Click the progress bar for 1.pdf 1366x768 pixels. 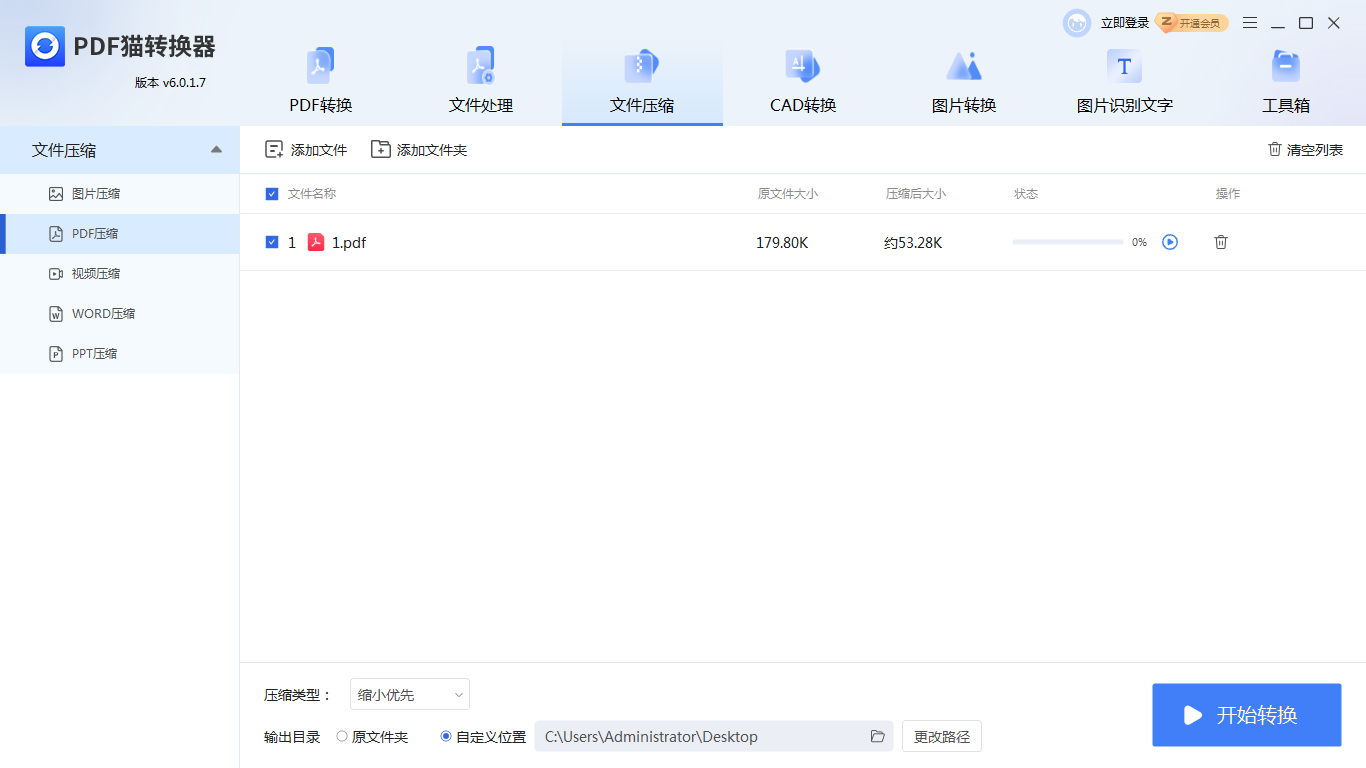pyautogui.click(x=1068, y=242)
